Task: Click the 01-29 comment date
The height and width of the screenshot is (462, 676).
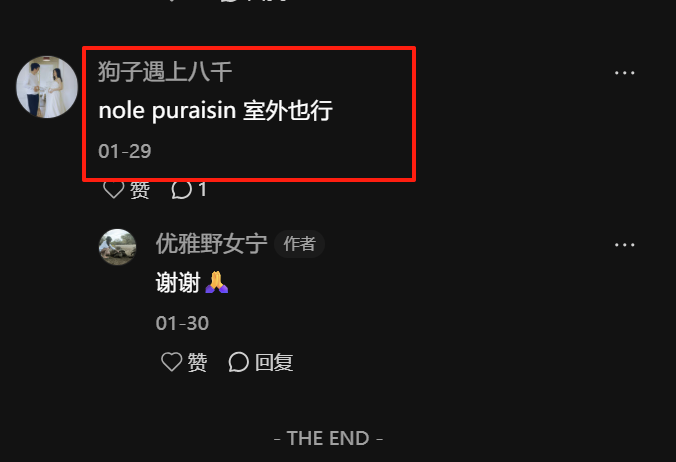Action: 125,151
